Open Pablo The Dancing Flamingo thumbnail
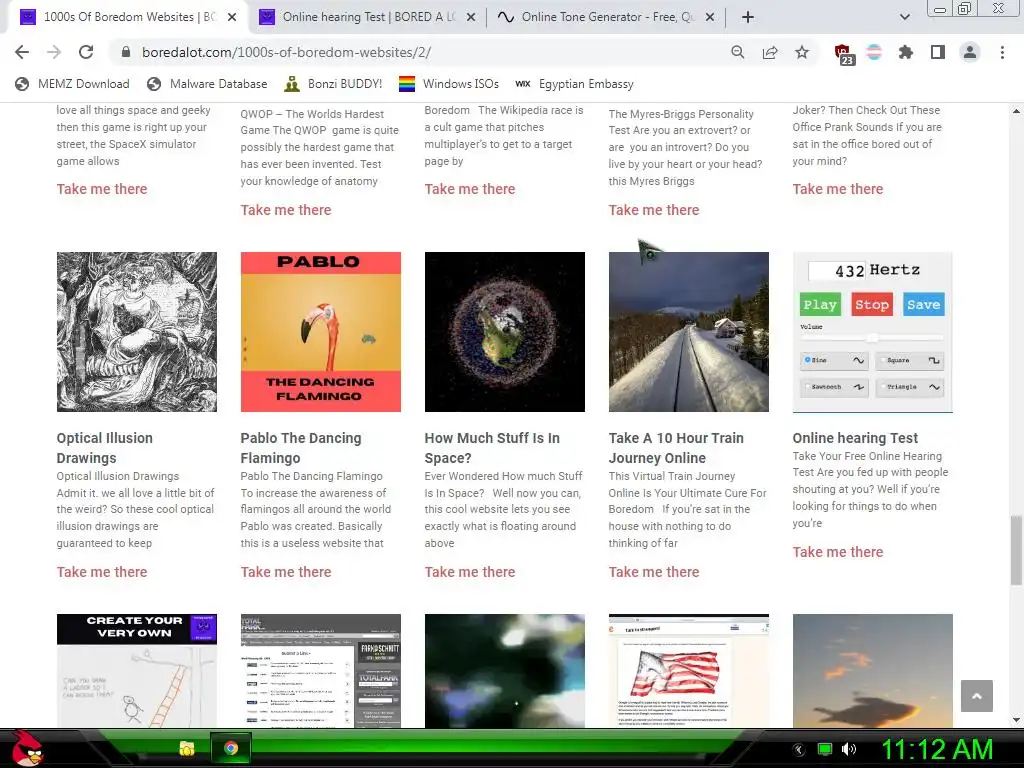 (321, 332)
